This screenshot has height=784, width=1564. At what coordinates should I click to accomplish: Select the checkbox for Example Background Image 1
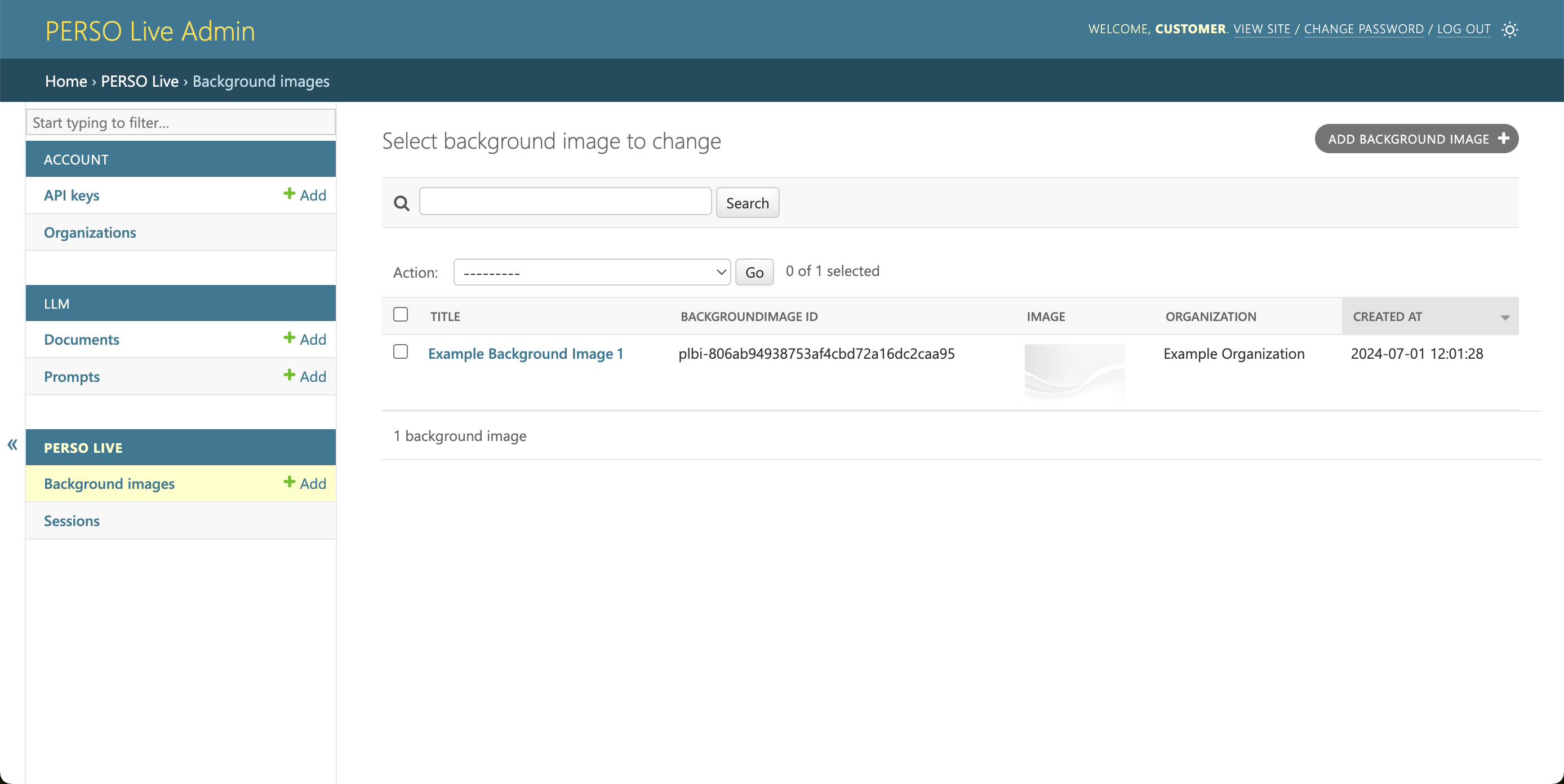pyautogui.click(x=401, y=352)
